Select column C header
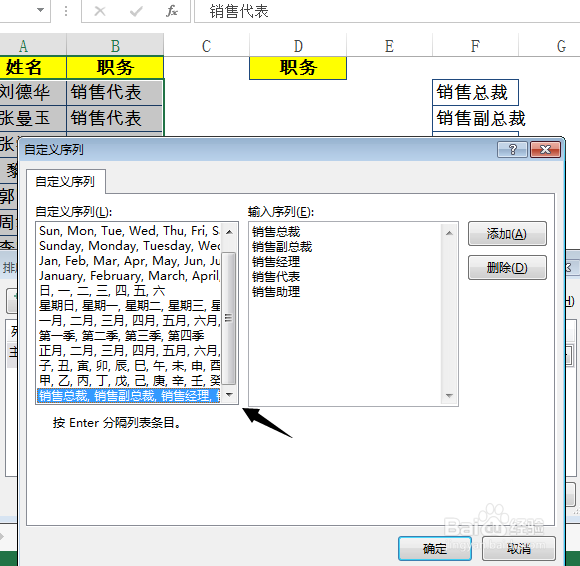Screen dimensions: 580x566 206,46
